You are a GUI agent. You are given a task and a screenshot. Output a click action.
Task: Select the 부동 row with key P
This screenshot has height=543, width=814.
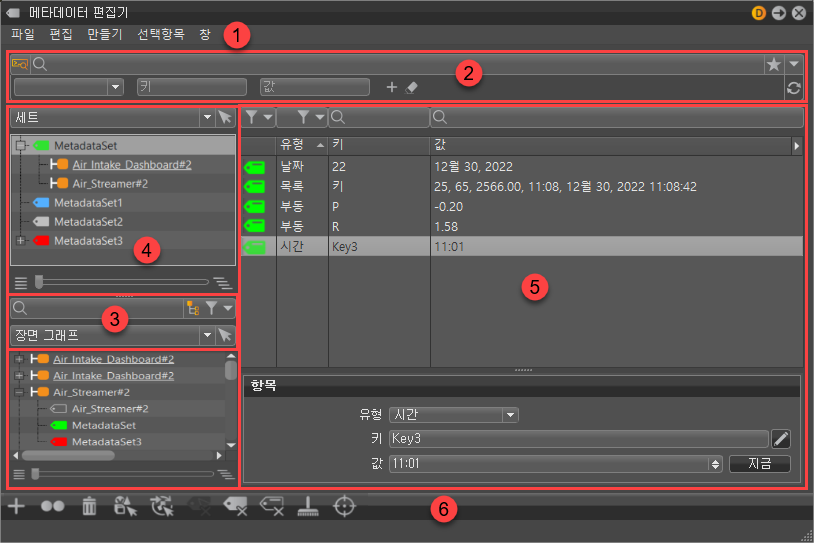tap(522, 207)
